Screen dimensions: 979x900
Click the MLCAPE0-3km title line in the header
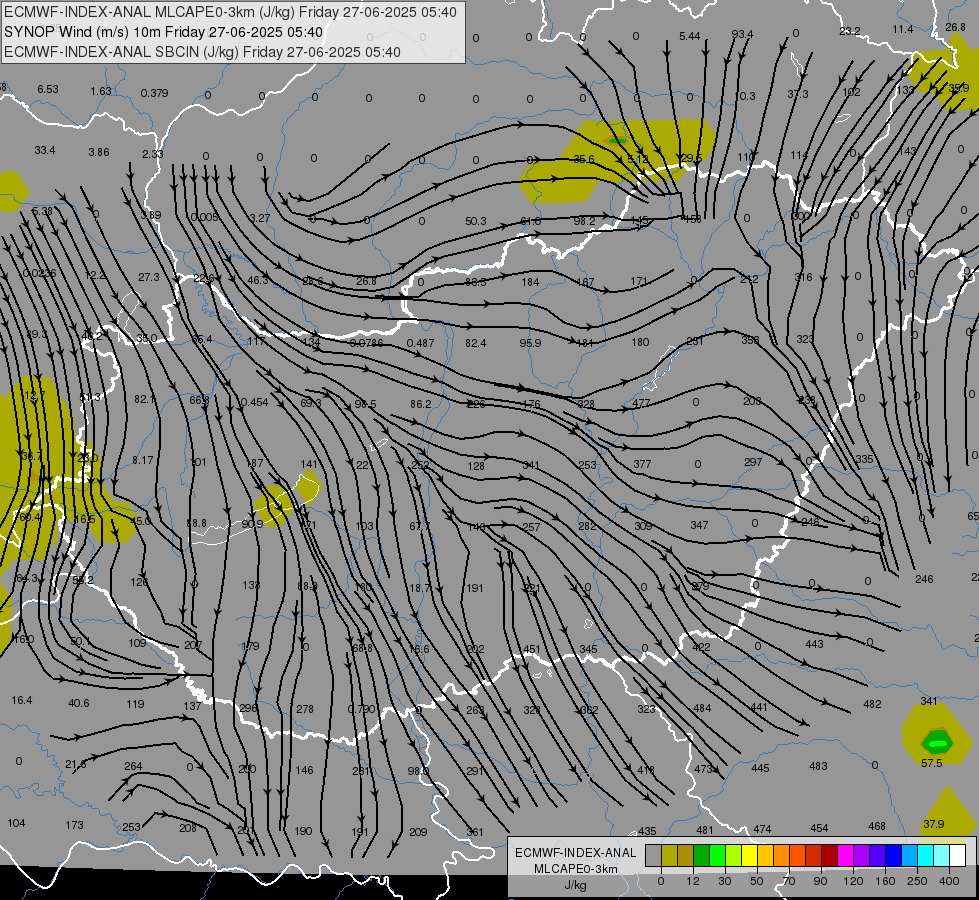tap(230, 12)
